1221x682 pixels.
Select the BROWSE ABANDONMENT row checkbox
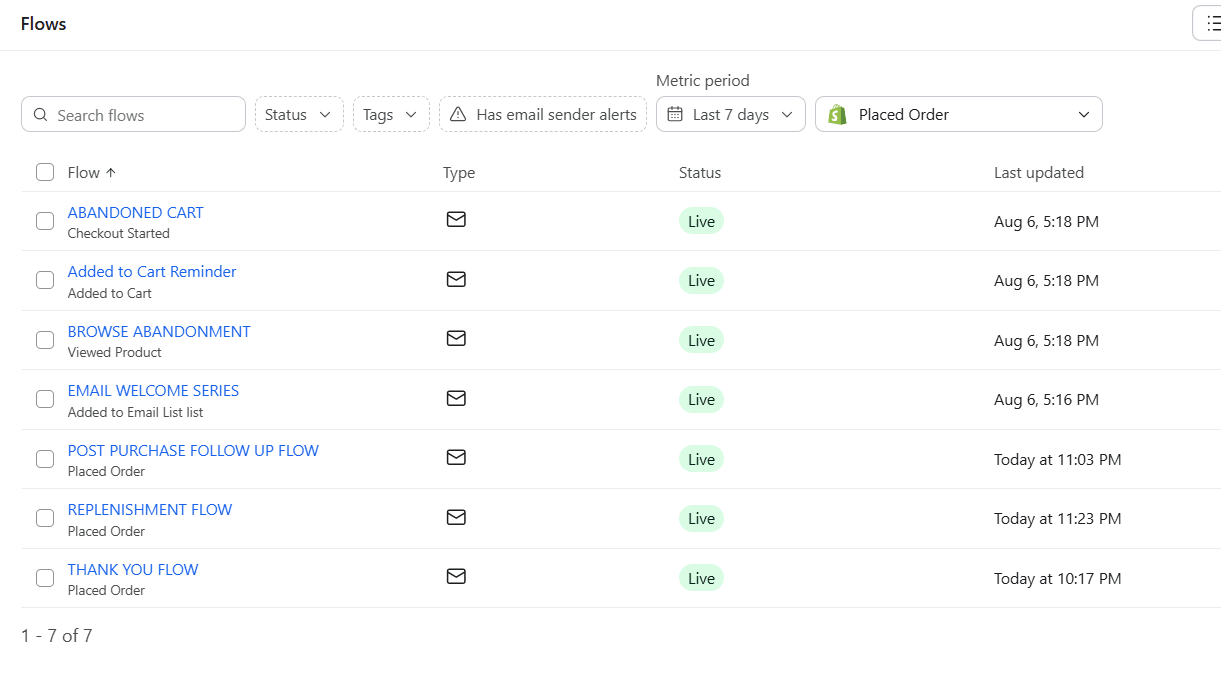(45, 340)
